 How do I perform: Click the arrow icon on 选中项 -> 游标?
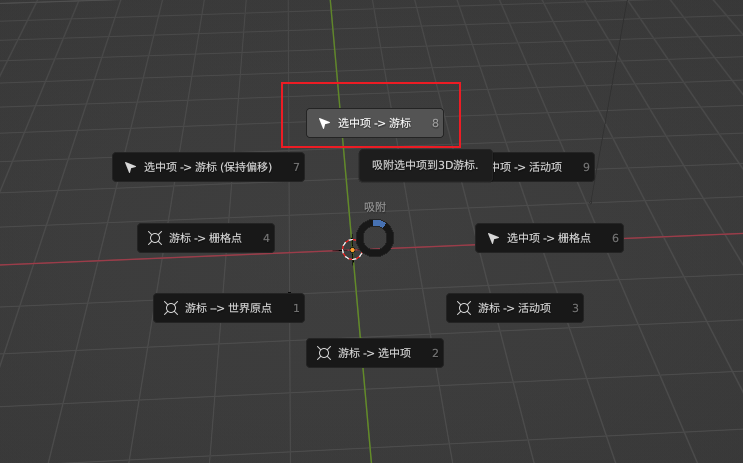pyautogui.click(x=324, y=123)
